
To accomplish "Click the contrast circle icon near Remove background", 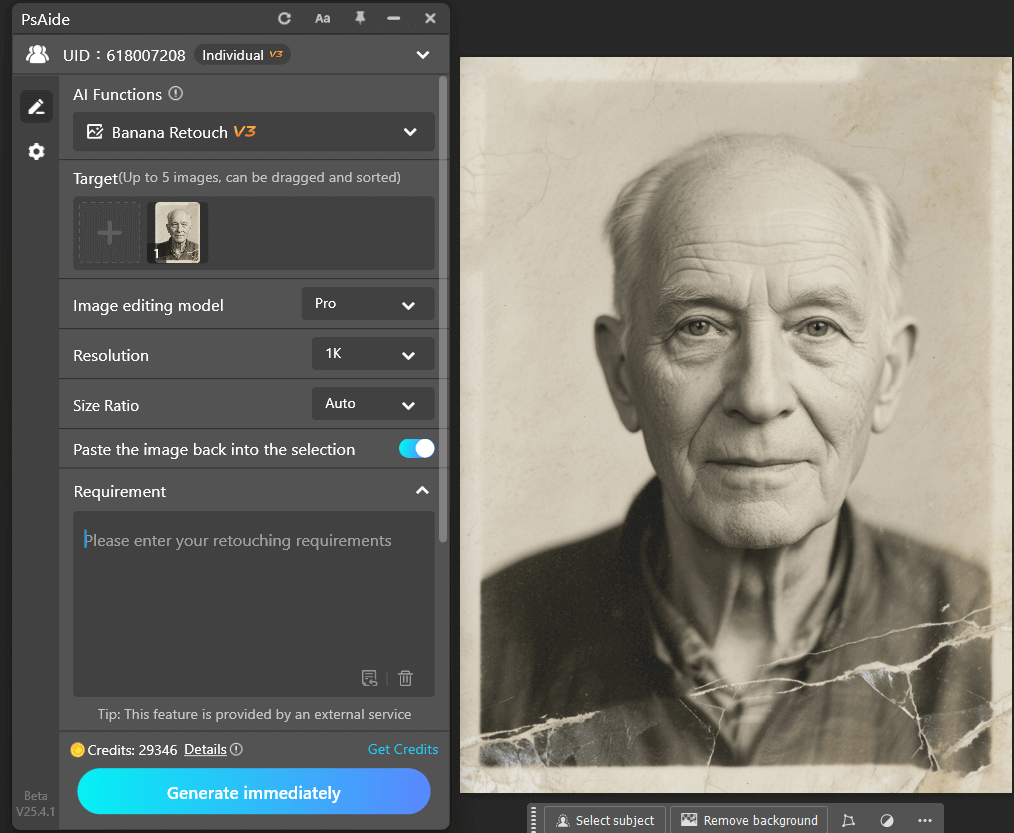I will [885, 819].
